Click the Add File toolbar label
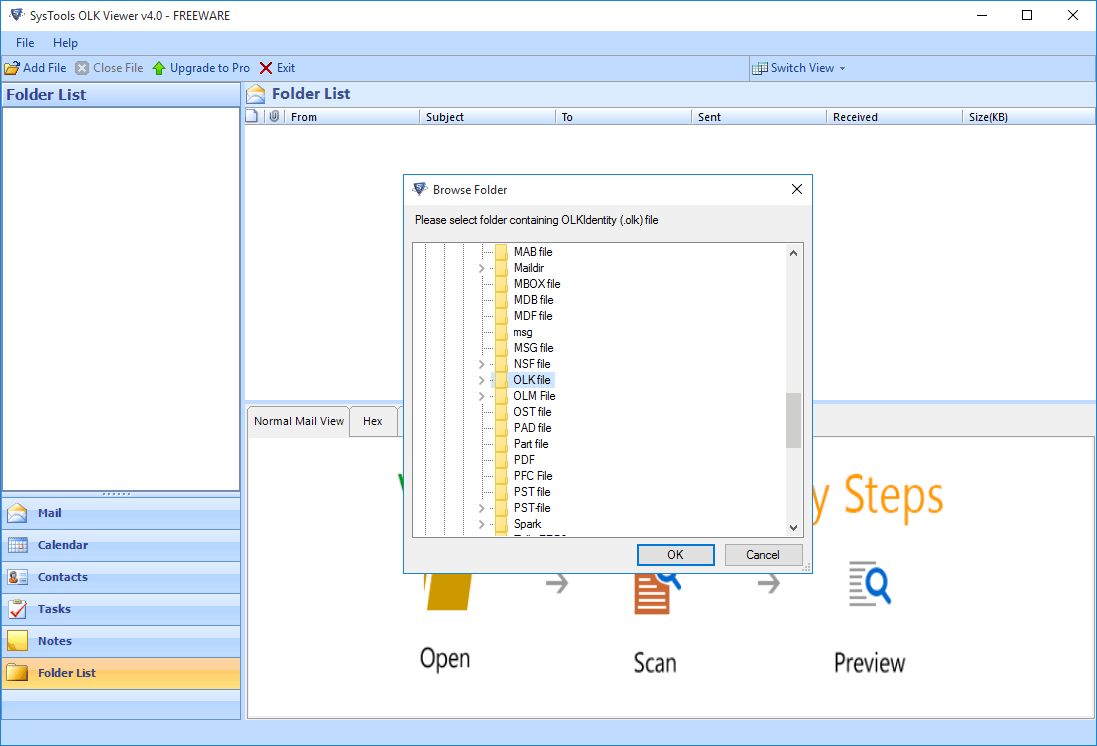The width and height of the screenshot is (1097, 746). 45,68
